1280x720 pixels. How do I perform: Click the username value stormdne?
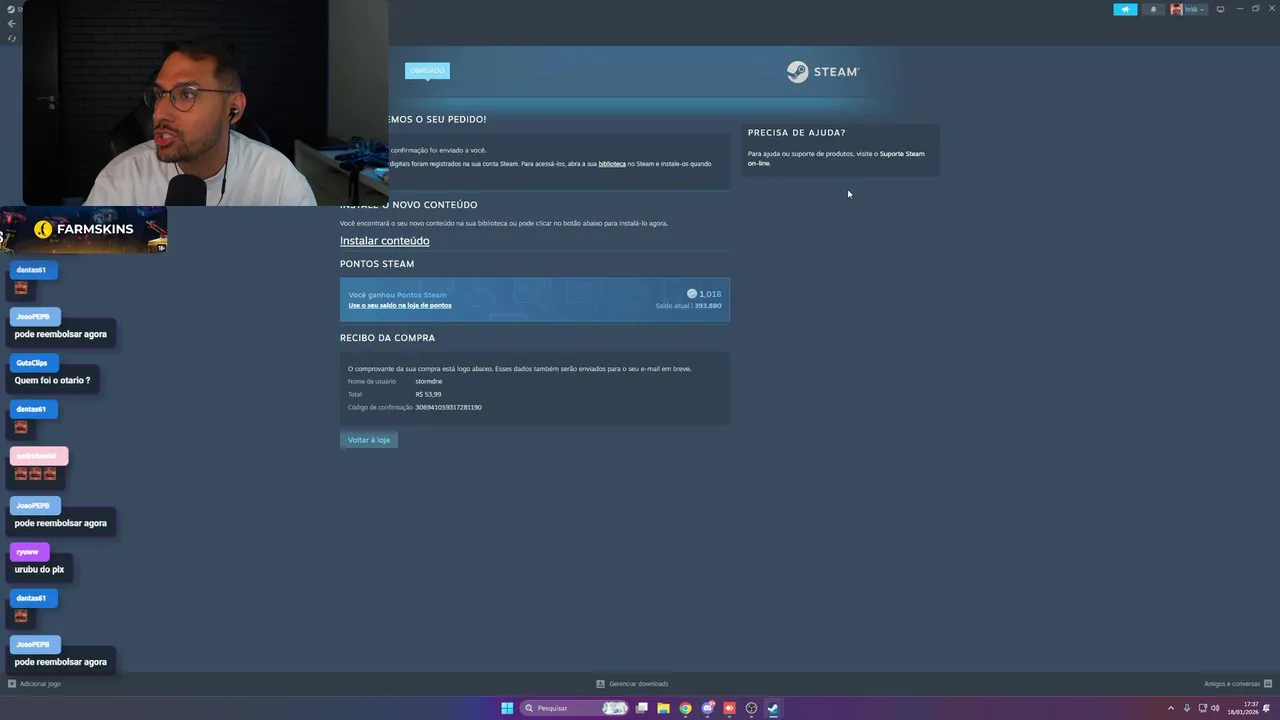tap(428, 381)
